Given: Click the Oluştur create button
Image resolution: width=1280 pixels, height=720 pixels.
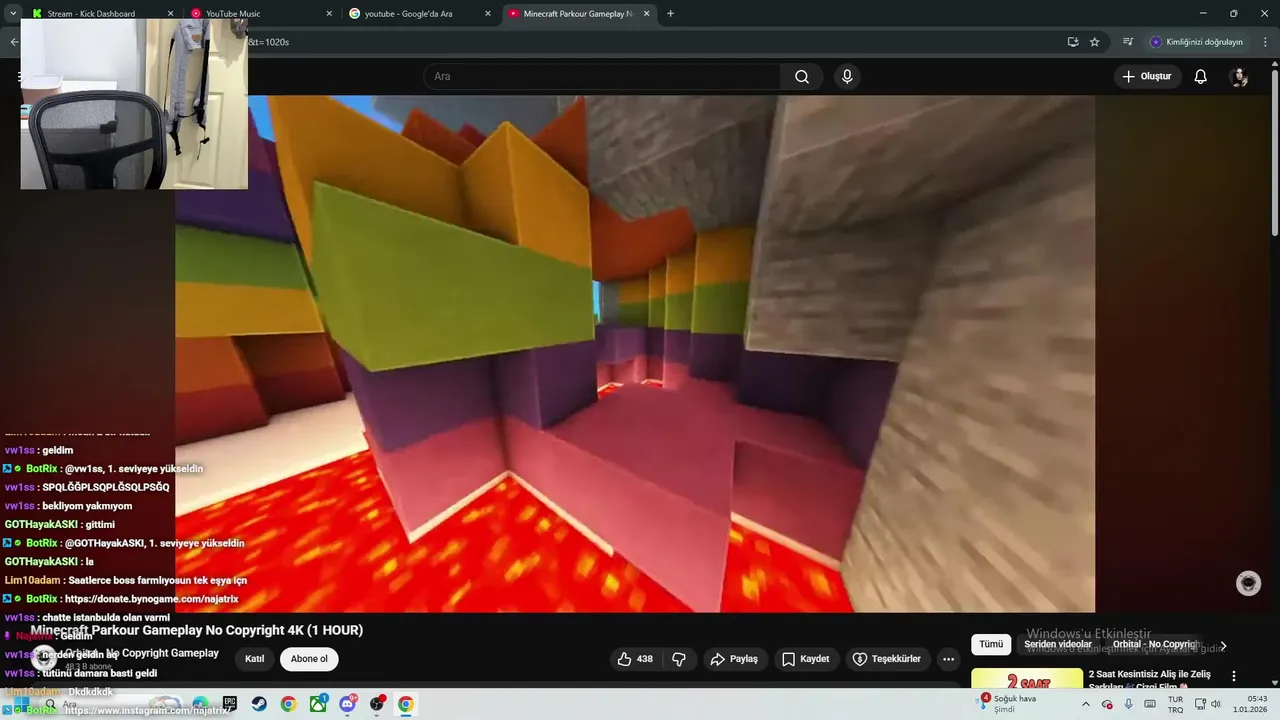Looking at the screenshot, I should pos(1147,77).
